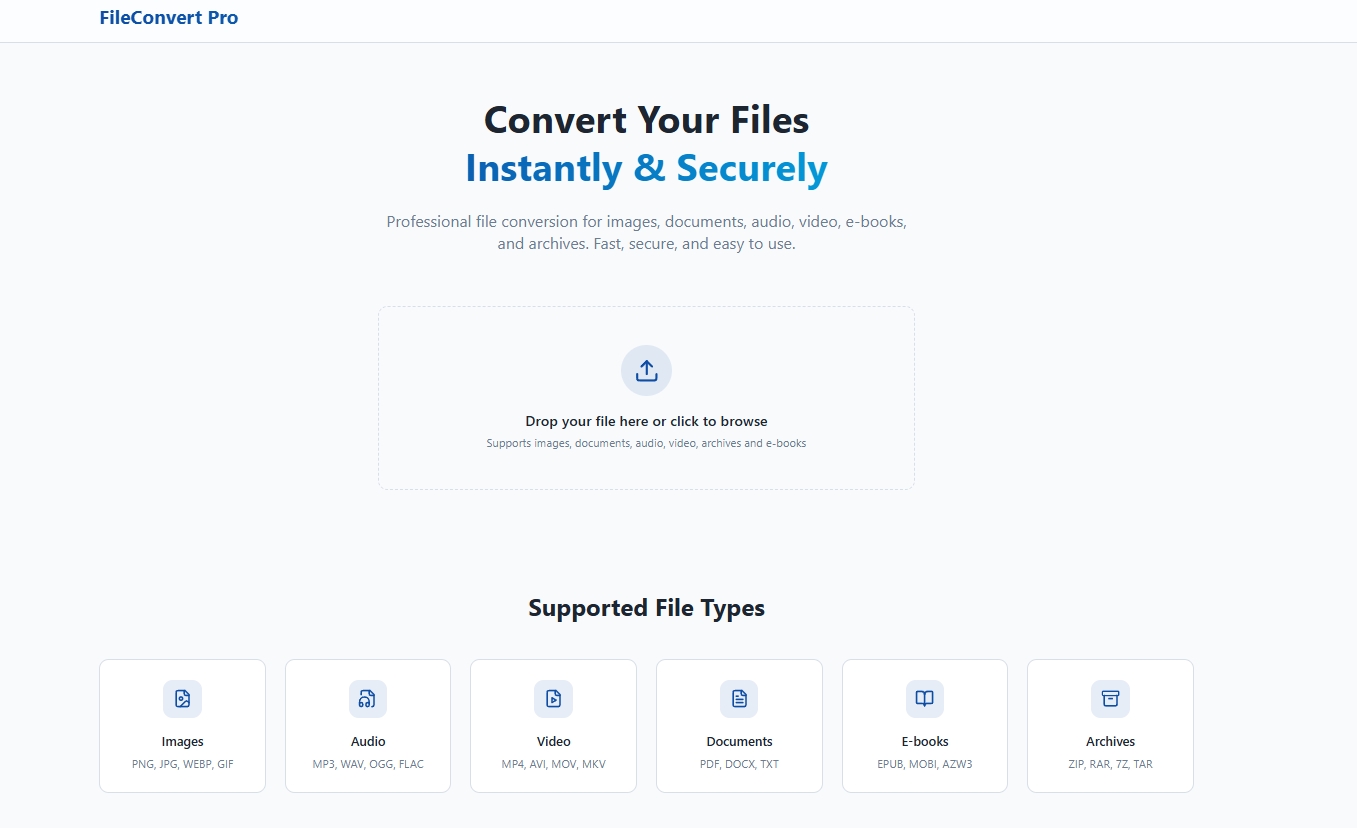1357x828 pixels.
Task: Click the Archives box icon
Action: [x=1110, y=699]
